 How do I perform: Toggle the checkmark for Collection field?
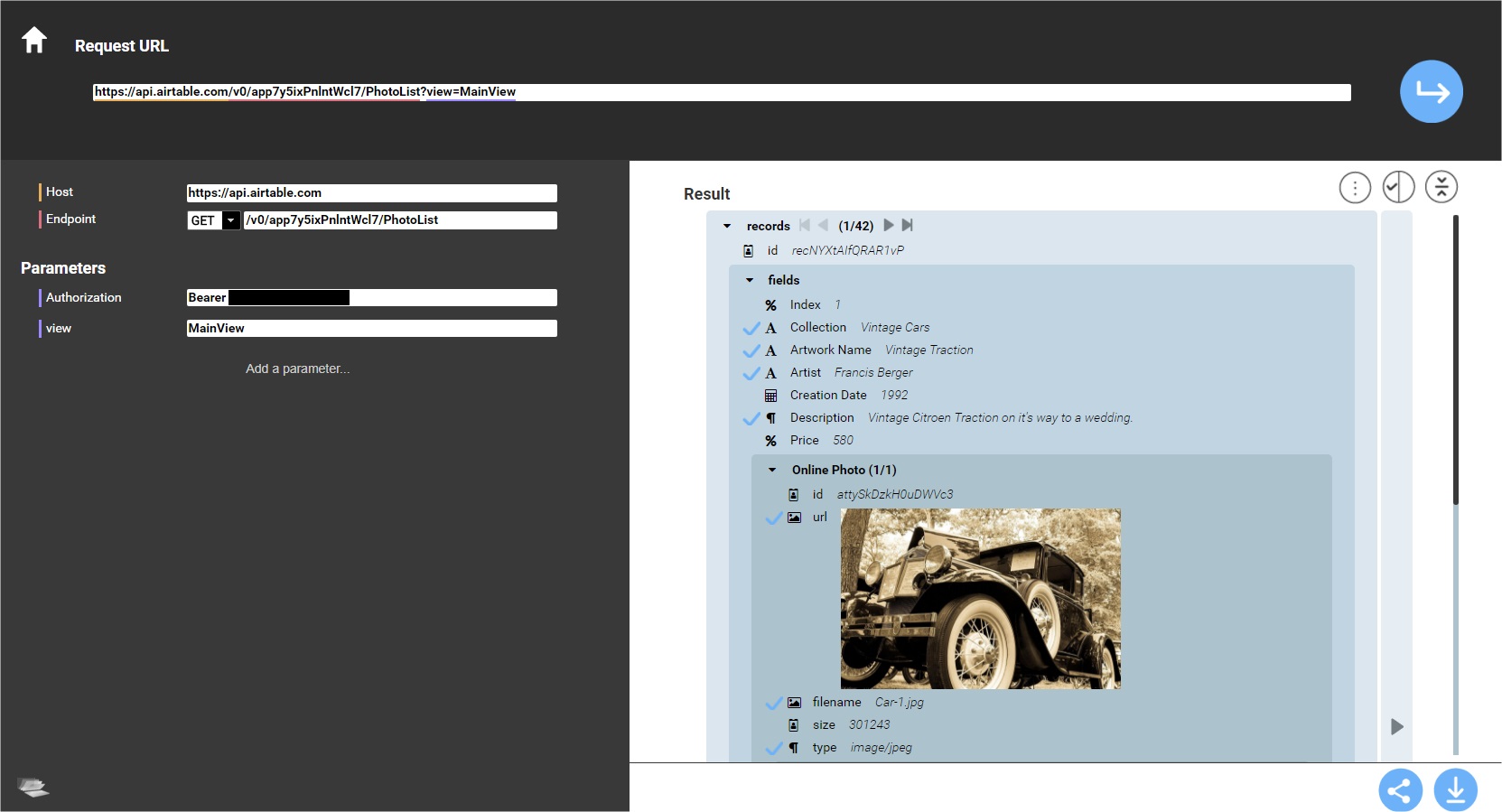(751, 327)
